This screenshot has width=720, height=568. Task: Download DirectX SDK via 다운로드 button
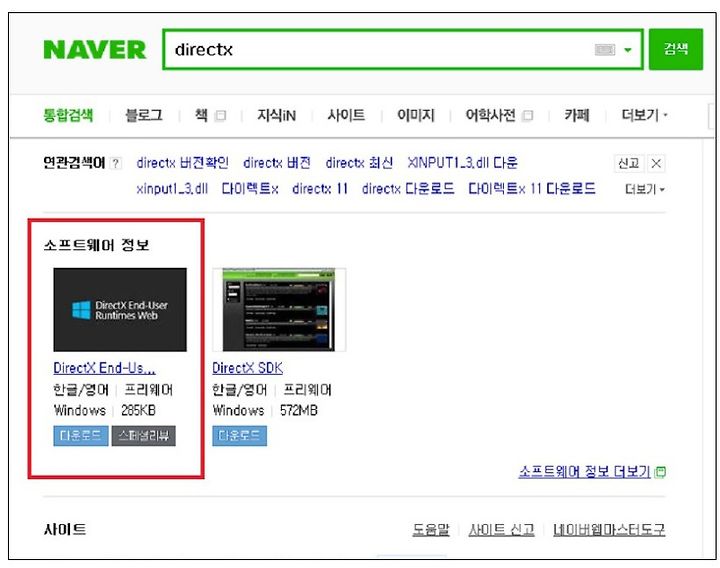pyautogui.click(x=240, y=436)
